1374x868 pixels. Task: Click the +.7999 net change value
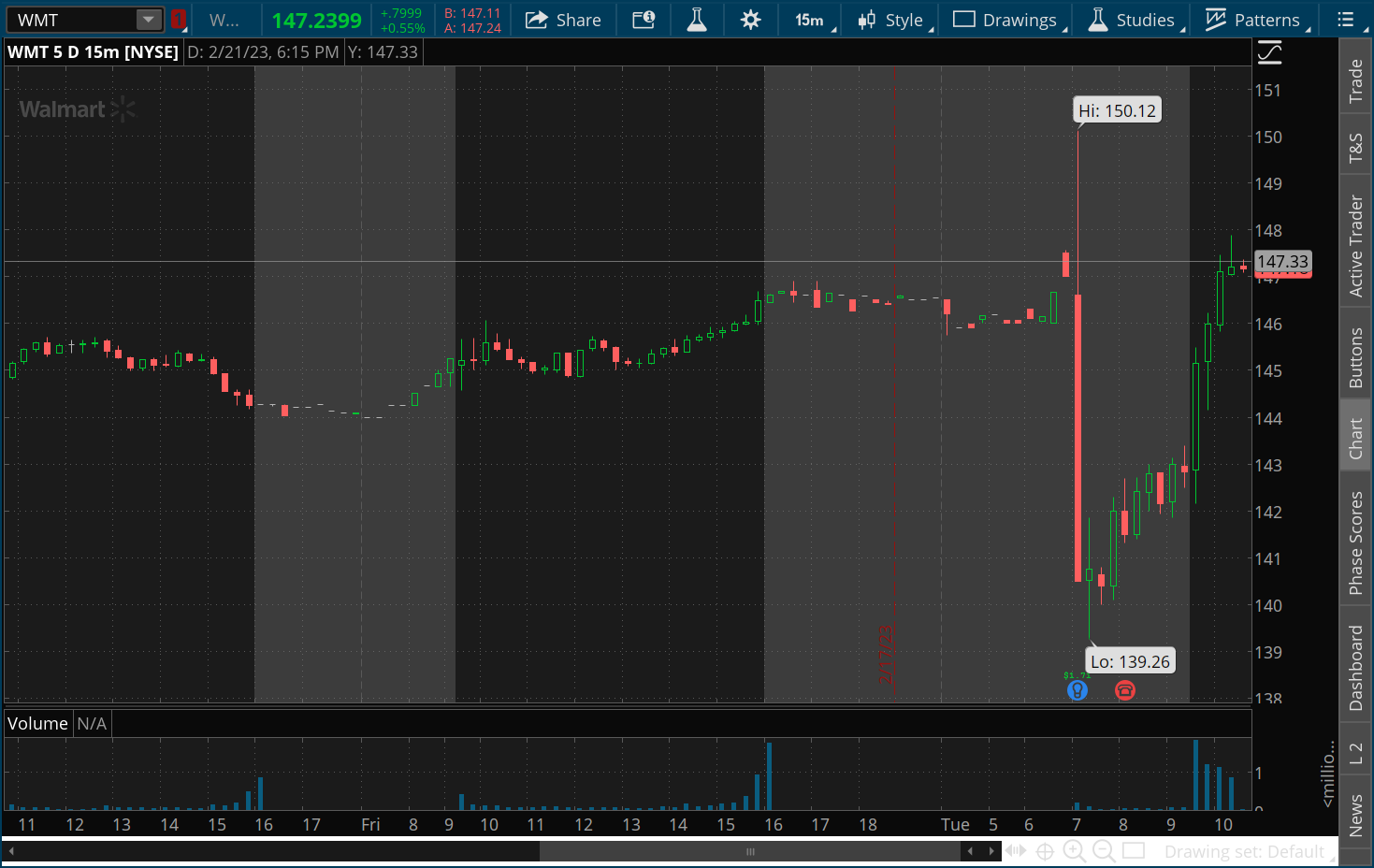[401, 13]
